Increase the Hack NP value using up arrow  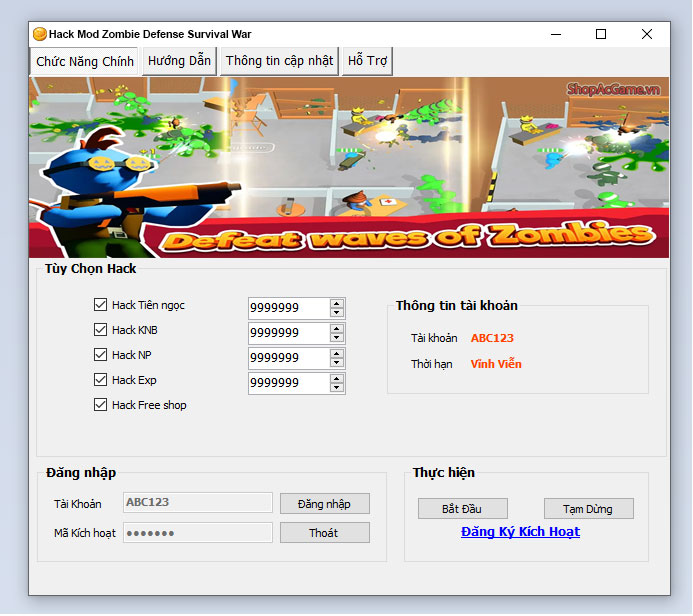coord(337,353)
